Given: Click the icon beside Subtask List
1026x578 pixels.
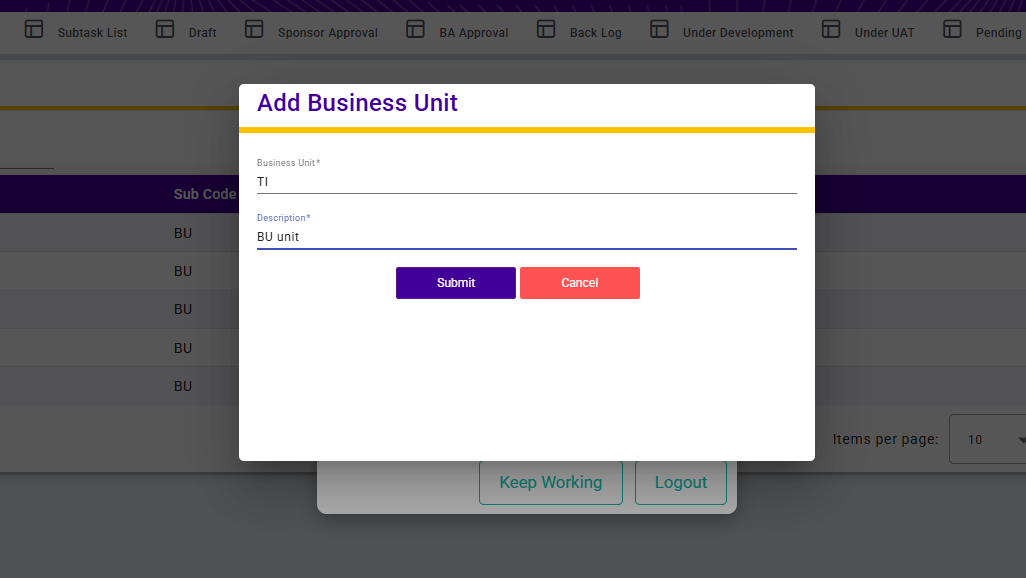Looking at the screenshot, I should coord(34,29).
